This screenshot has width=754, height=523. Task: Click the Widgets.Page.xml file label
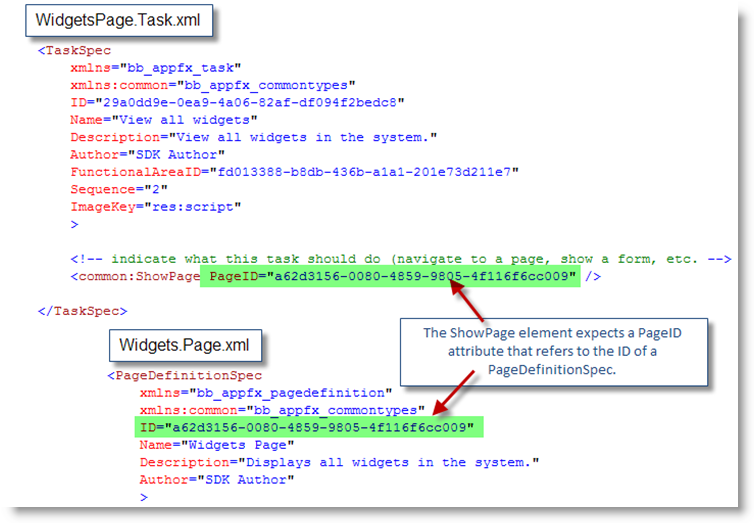(x=185, y=346)
